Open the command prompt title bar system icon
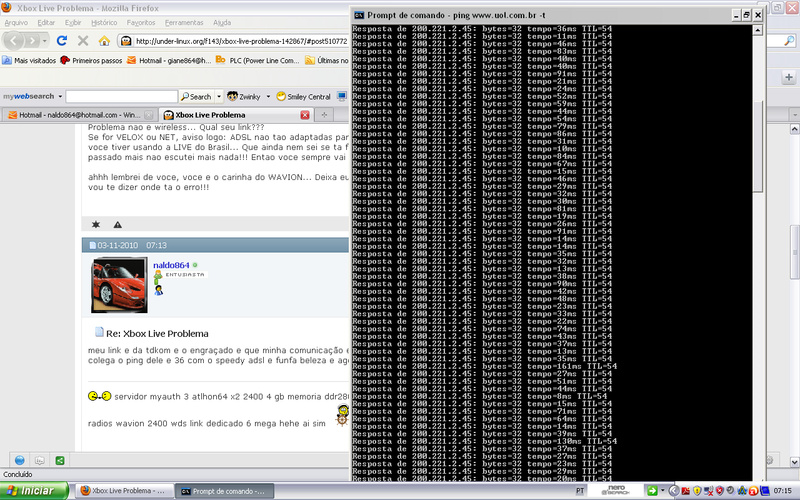Screen dimensions: 800x500 coord(359,15)
